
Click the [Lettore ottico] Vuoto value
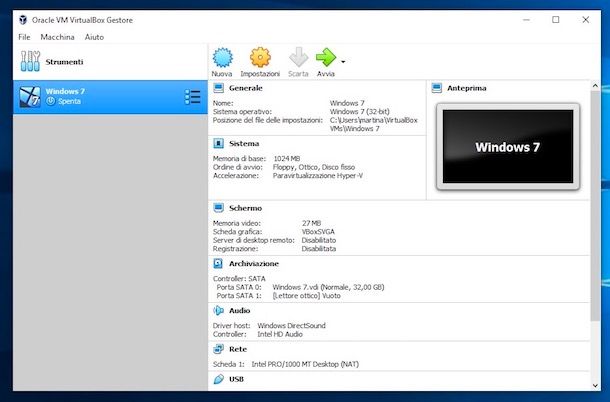click(307, 296)
